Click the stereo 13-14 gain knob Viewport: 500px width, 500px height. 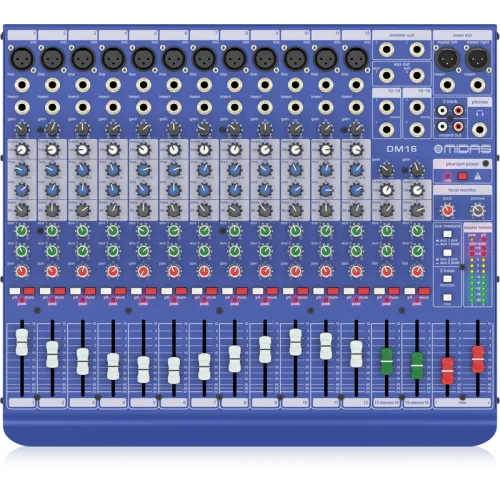pyautogui.click(x=386, y=170)
